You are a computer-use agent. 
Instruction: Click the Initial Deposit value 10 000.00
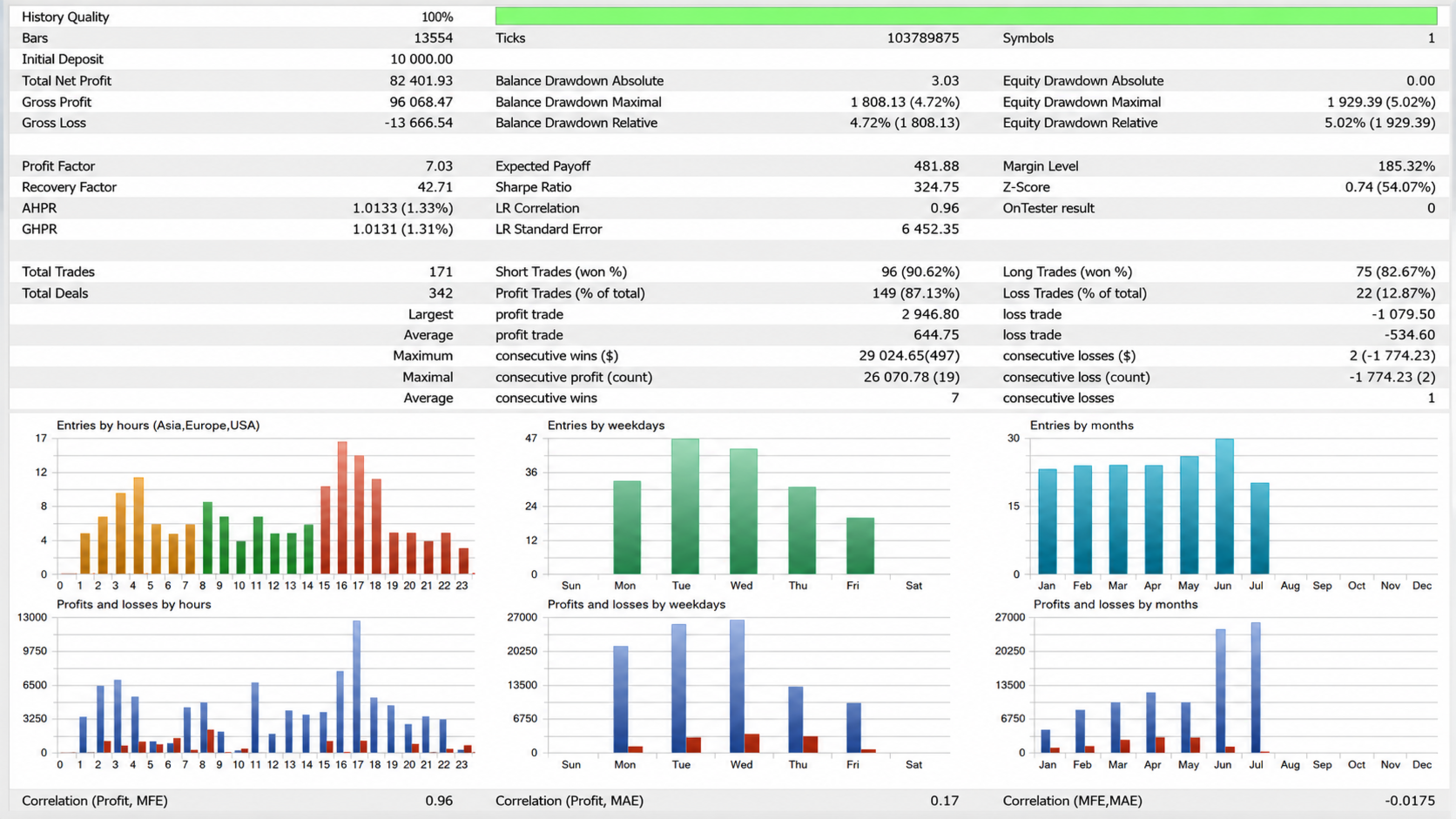[421, 59]
